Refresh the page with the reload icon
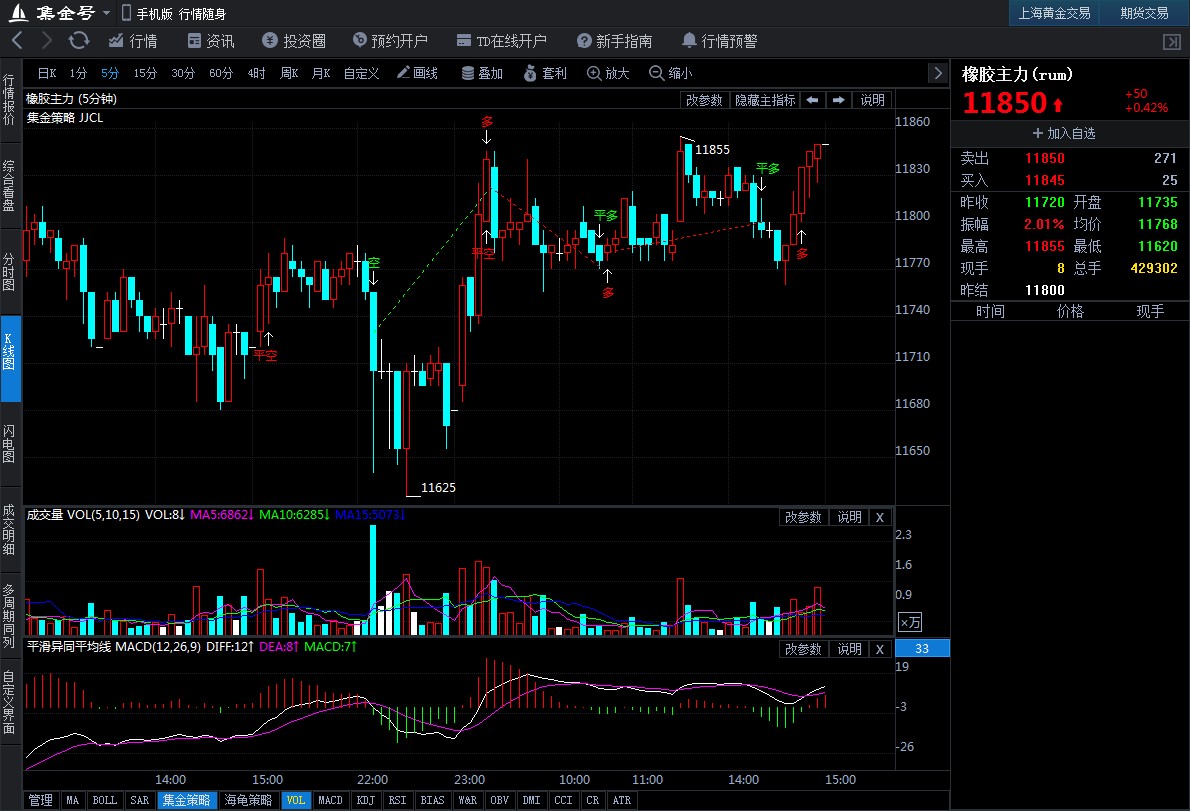1190x811 pixels. click(x=79, y=40)
